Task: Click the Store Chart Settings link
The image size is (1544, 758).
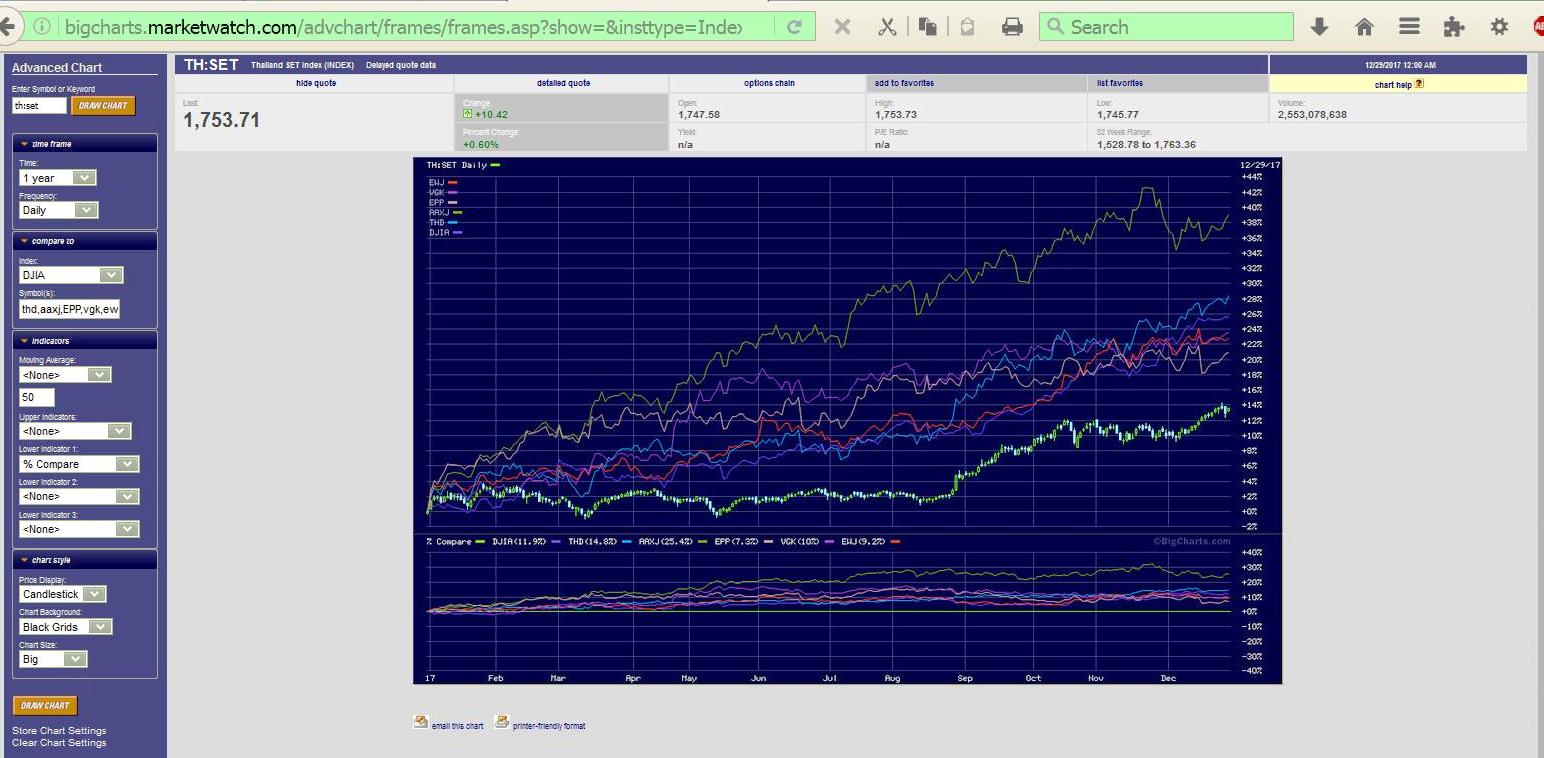Action: coord(59,731)
